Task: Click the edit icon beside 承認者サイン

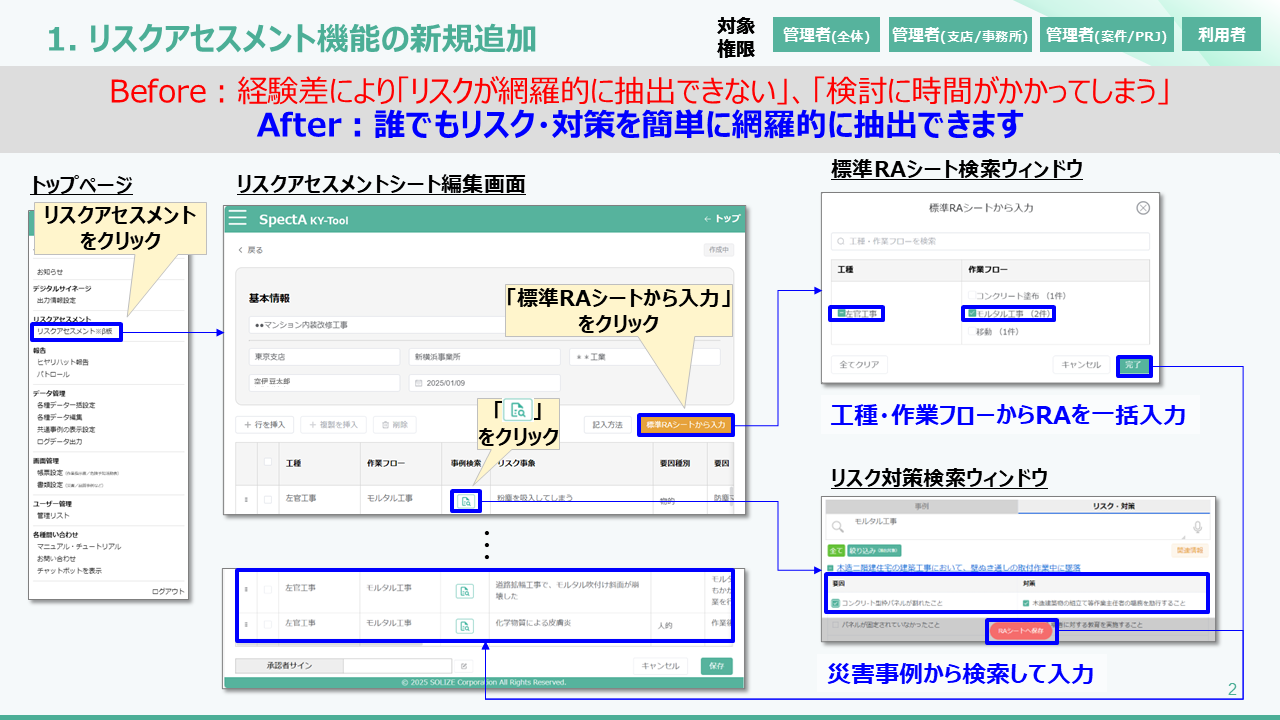Action: pos(464,666)
